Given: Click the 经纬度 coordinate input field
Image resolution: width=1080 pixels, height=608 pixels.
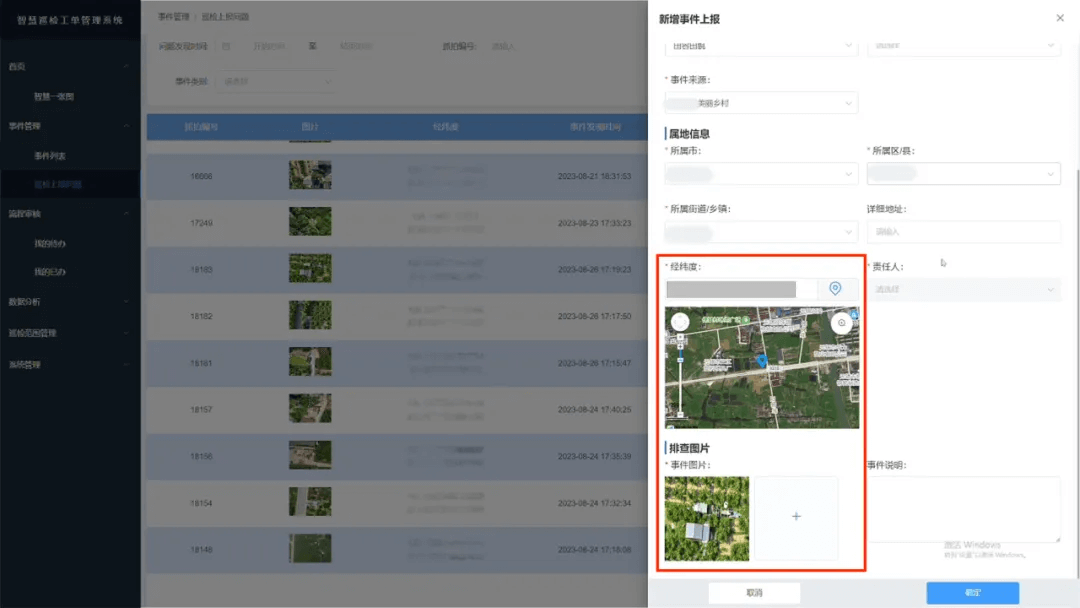Looking at the screenshot, I should 741,289.
